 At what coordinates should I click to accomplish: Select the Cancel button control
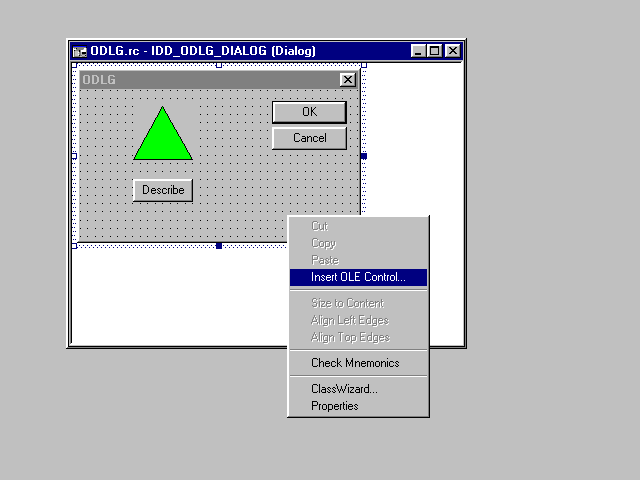point(309,138)
